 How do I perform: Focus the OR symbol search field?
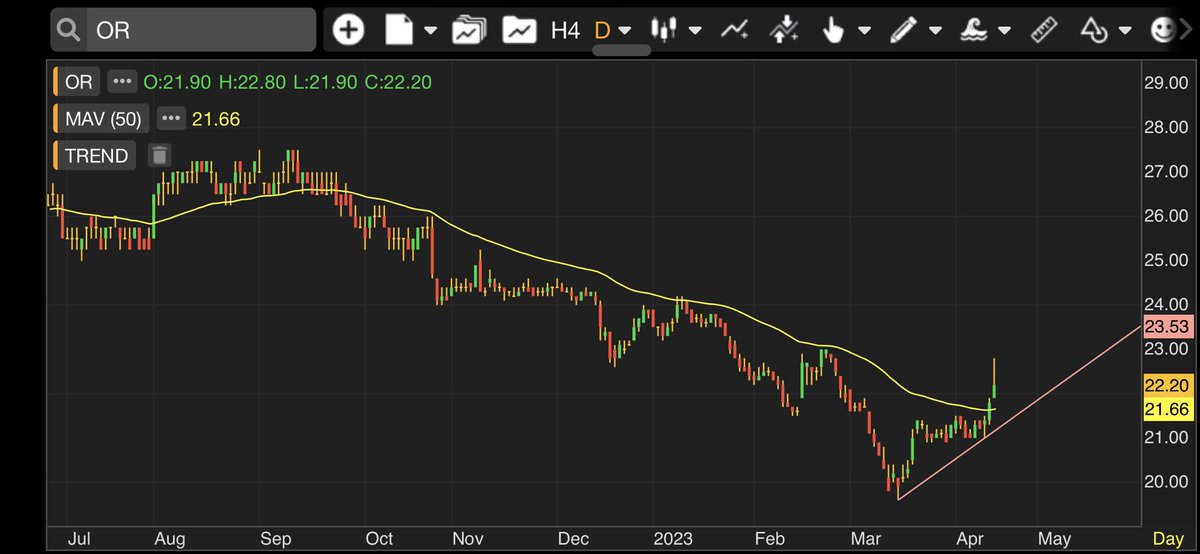(200, 30)
